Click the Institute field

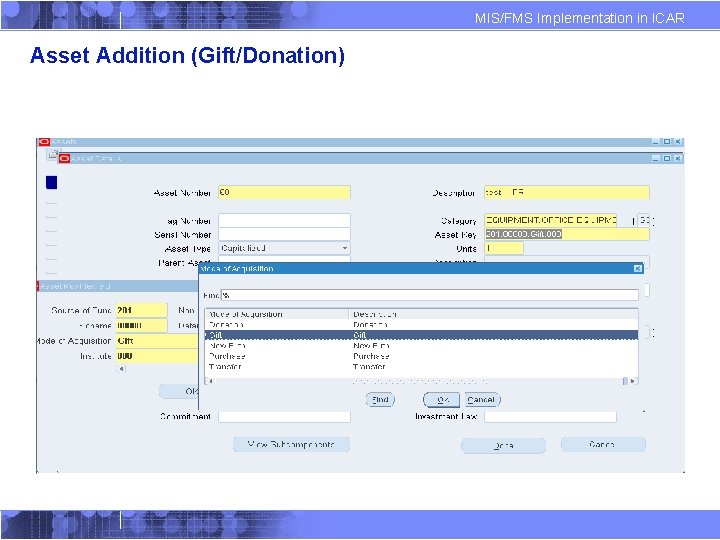coord(157,356)
